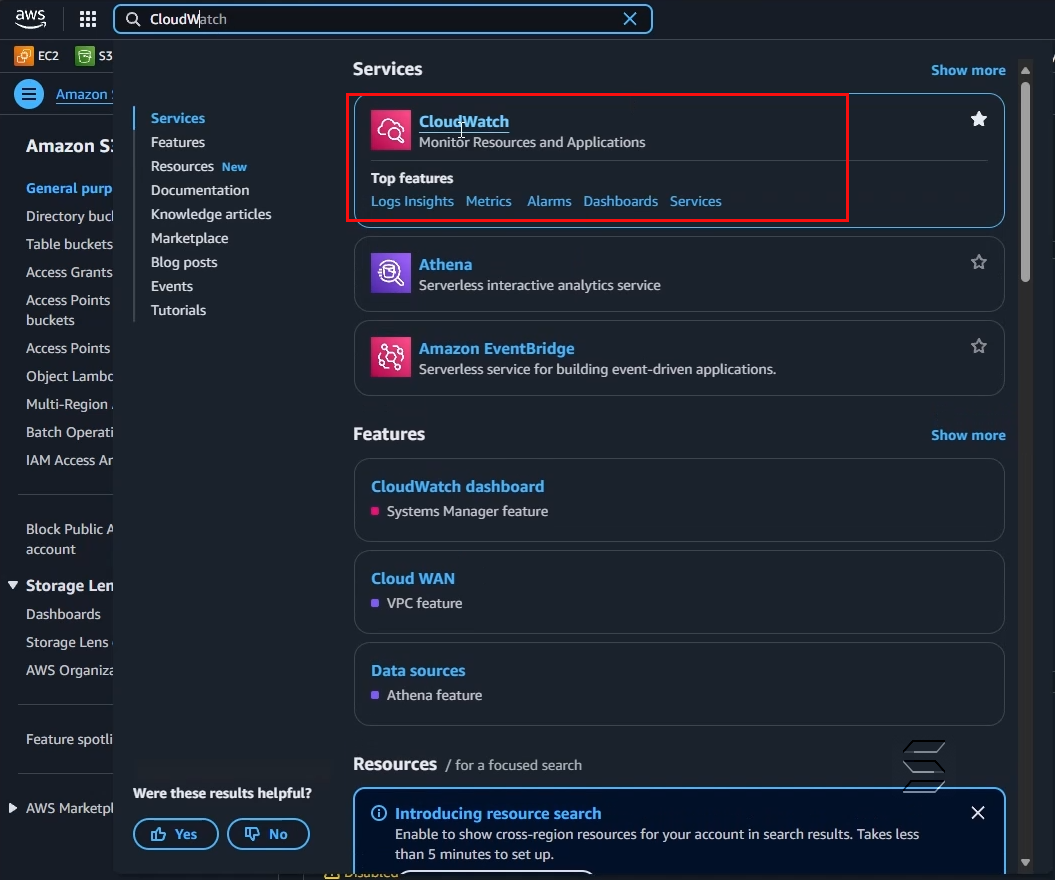Click the S3 shortcut icon
This screenshot has width=1055, height=880.
click(x=85, y=56)
